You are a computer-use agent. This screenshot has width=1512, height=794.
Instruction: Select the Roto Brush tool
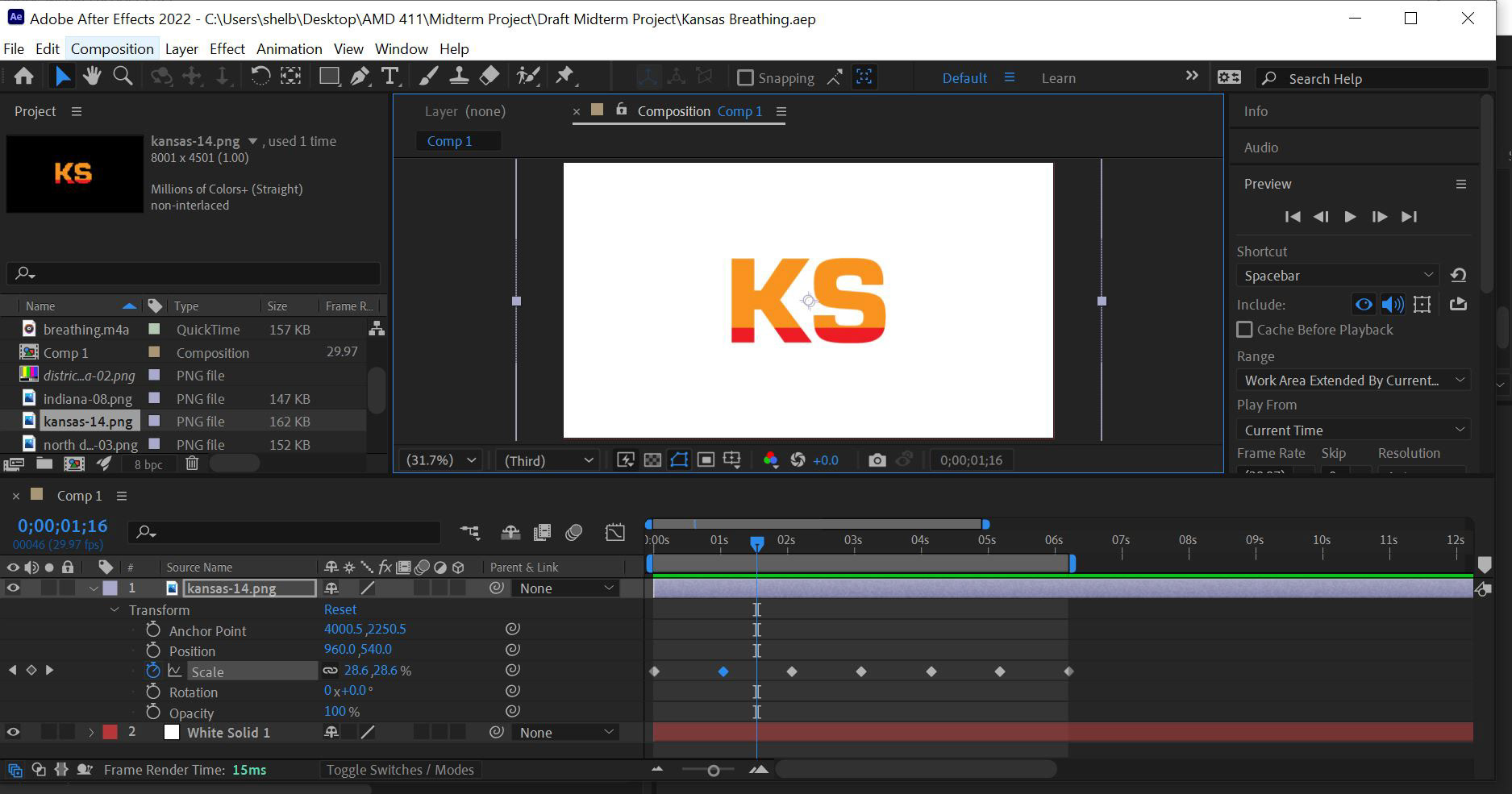528,77
